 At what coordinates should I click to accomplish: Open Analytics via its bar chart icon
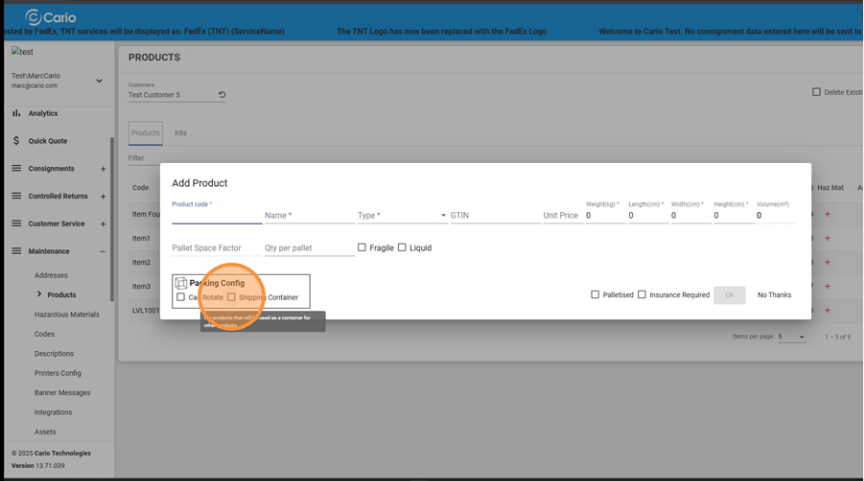(16, 114)
